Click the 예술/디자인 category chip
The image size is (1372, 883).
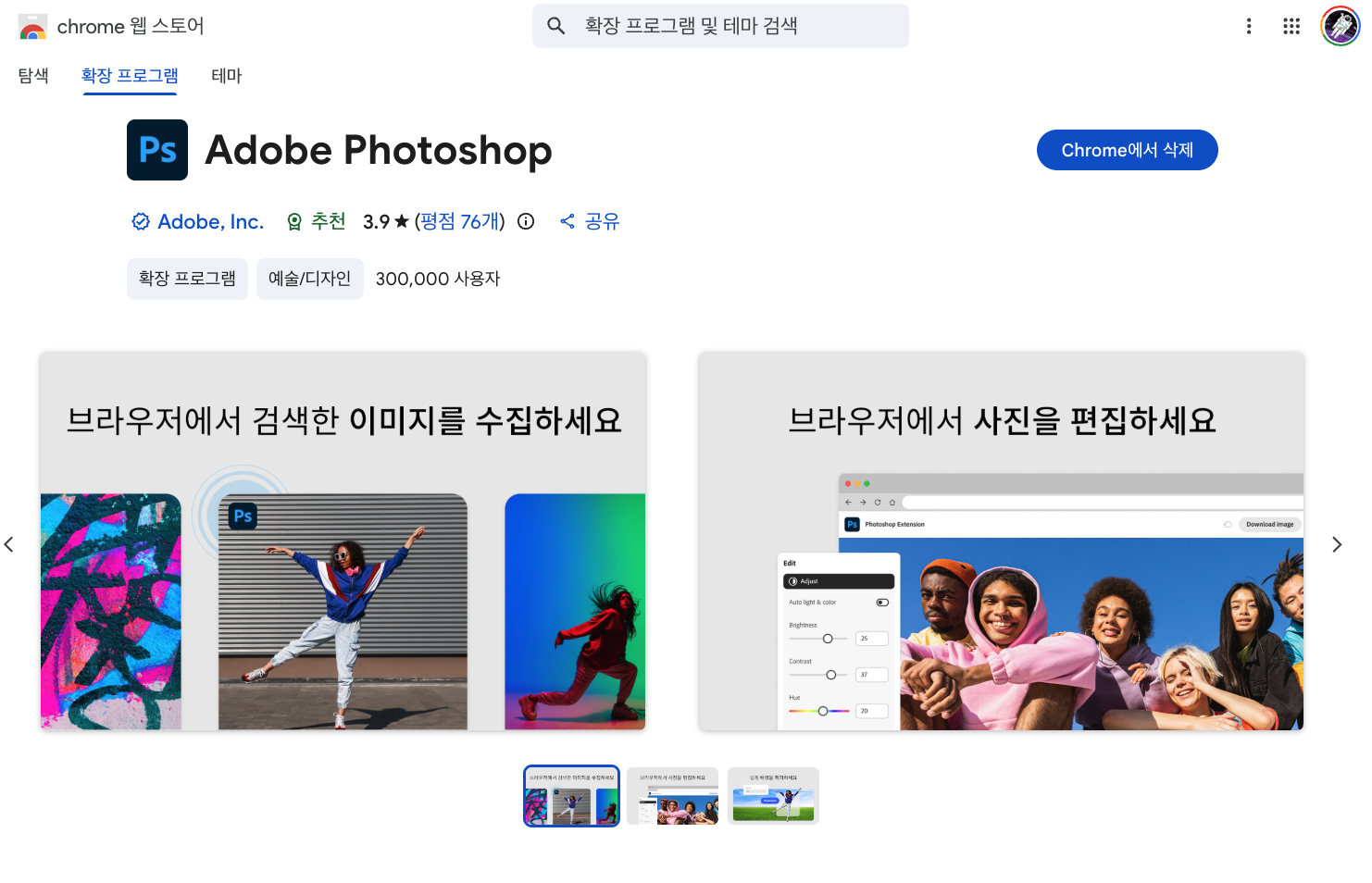tap(309, 279)
